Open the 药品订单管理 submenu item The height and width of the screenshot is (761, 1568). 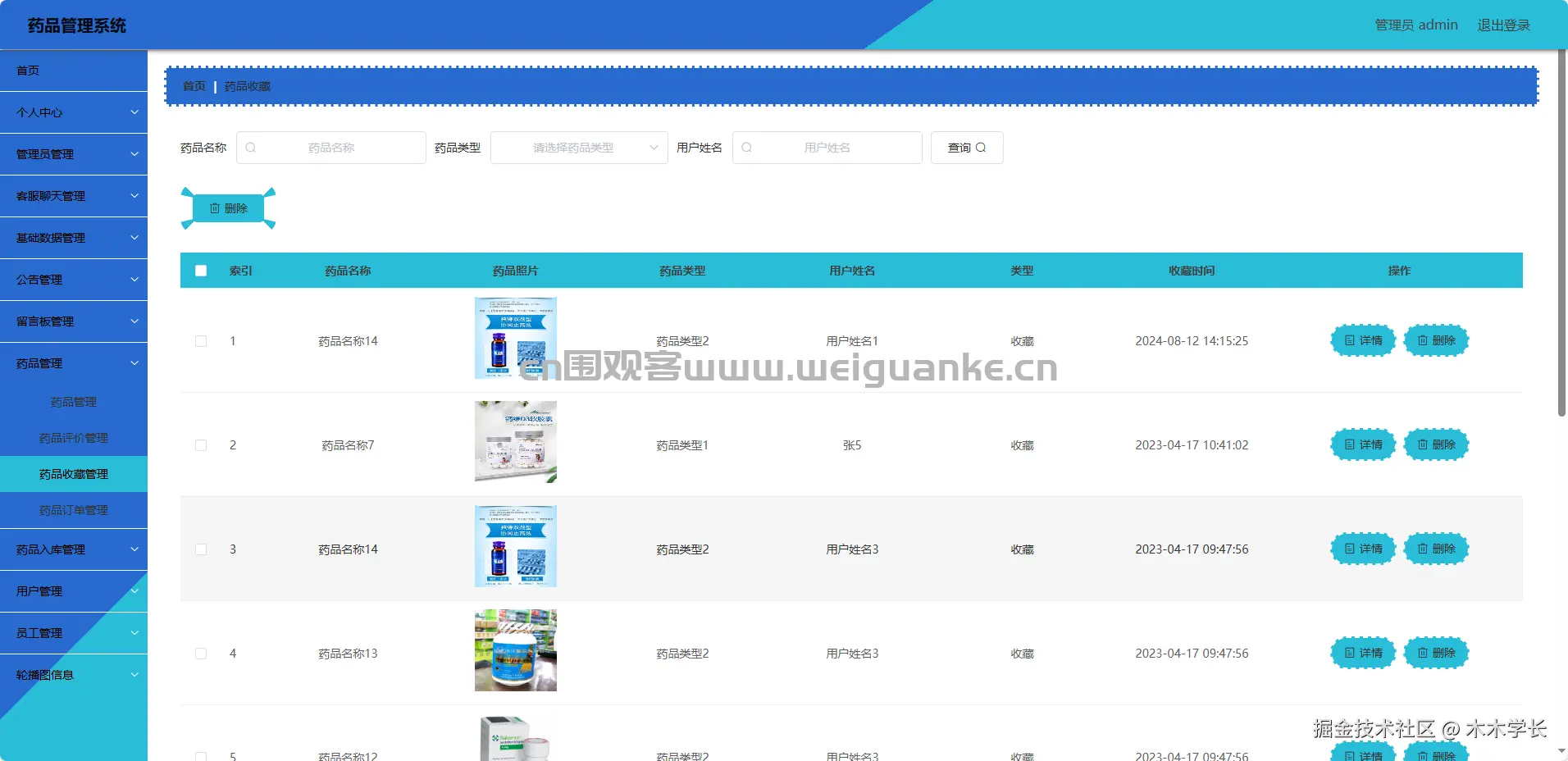[x=74, y=510]
